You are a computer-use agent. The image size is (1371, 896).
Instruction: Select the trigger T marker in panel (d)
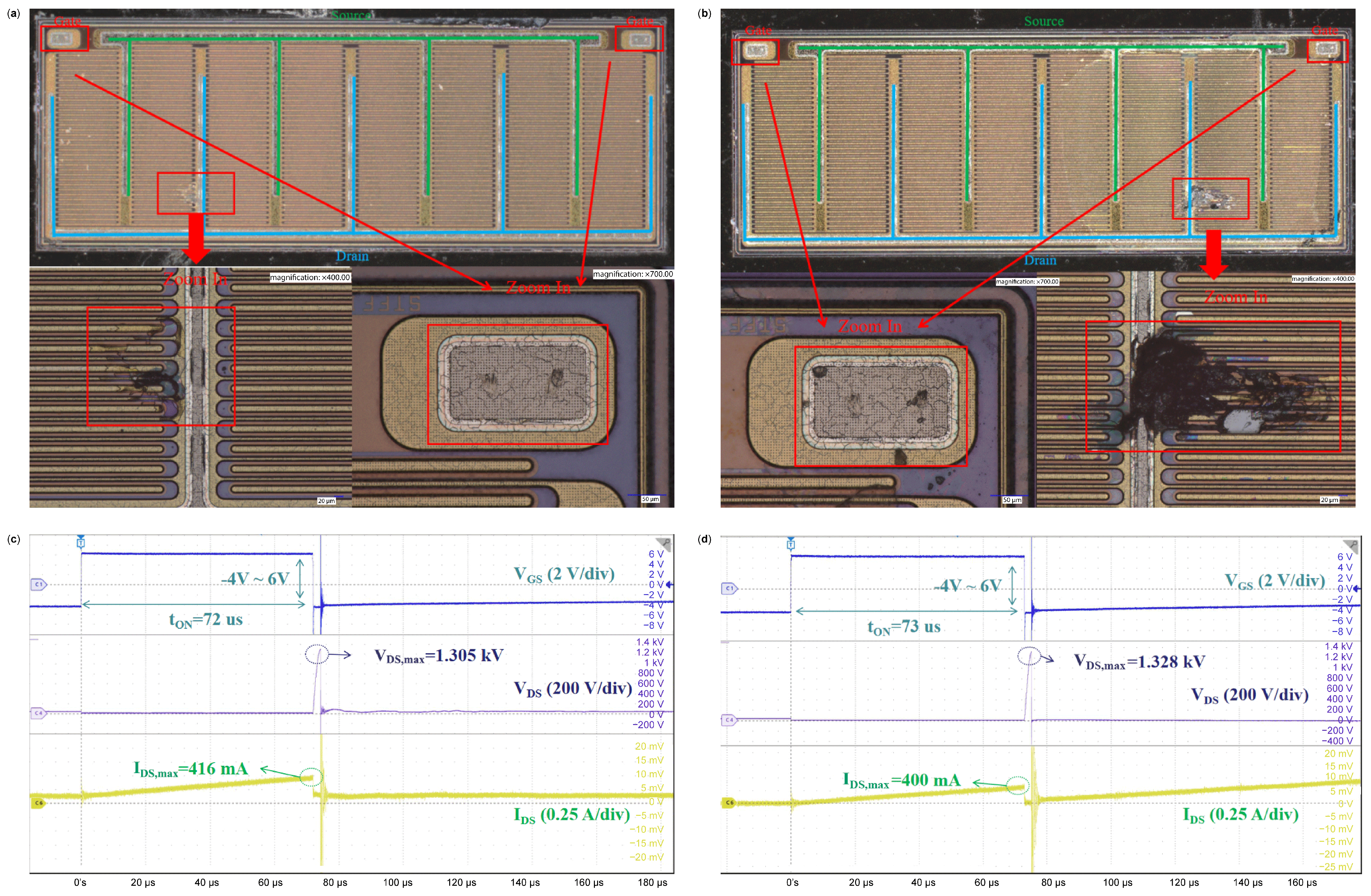pos(791,544)
